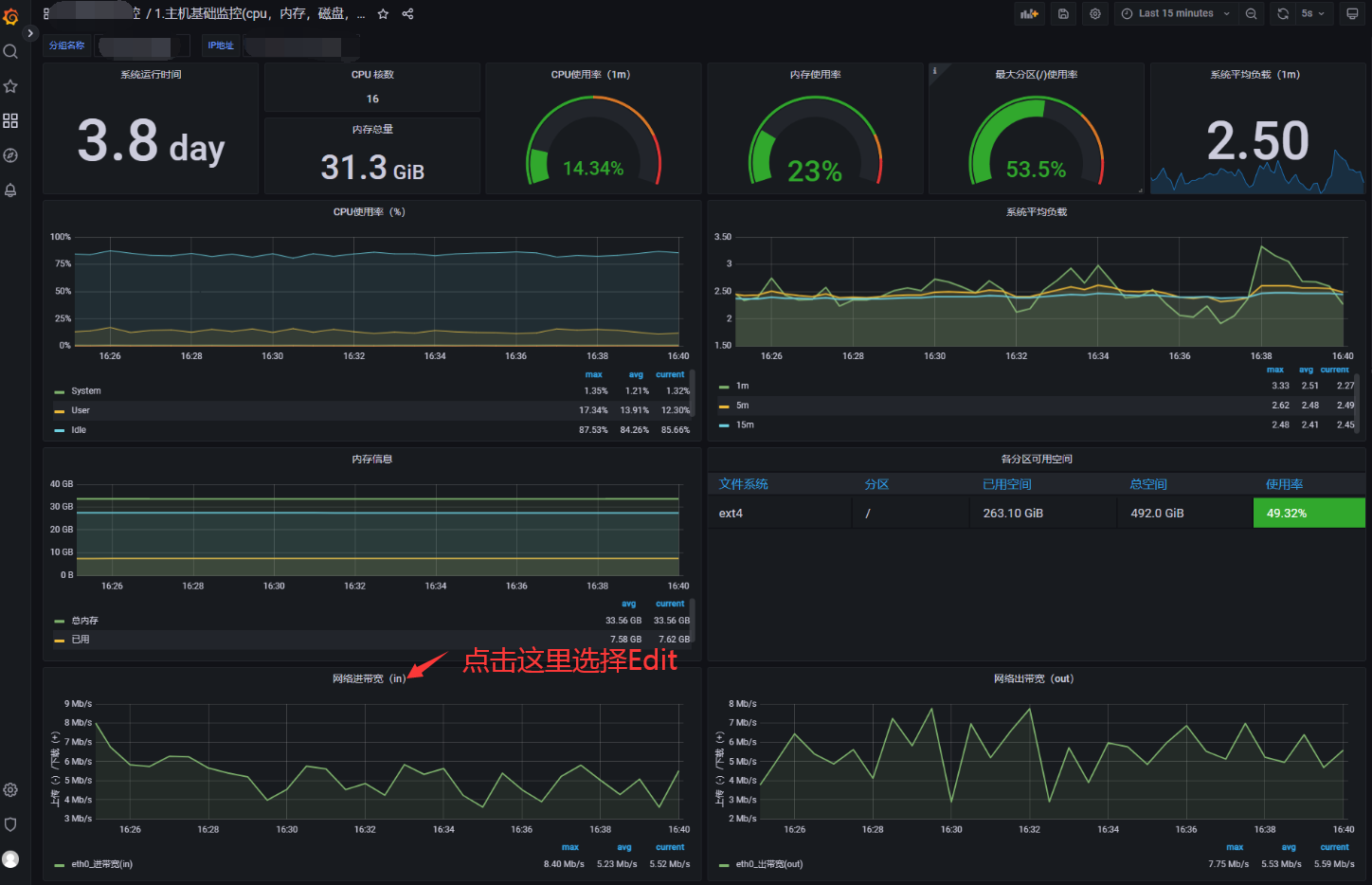Click info icon on 最大分区 panel corner
The width and height of the screenshot is (1372, 885).
click(934, 70)
